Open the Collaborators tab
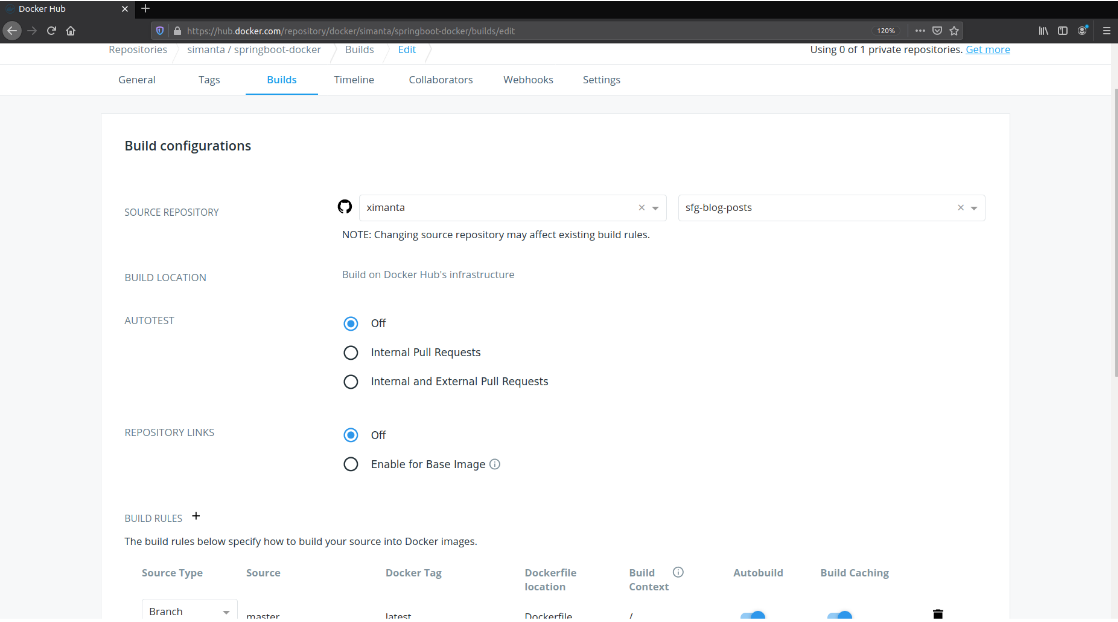This screenshot has width=1118, height=622. 441,80
